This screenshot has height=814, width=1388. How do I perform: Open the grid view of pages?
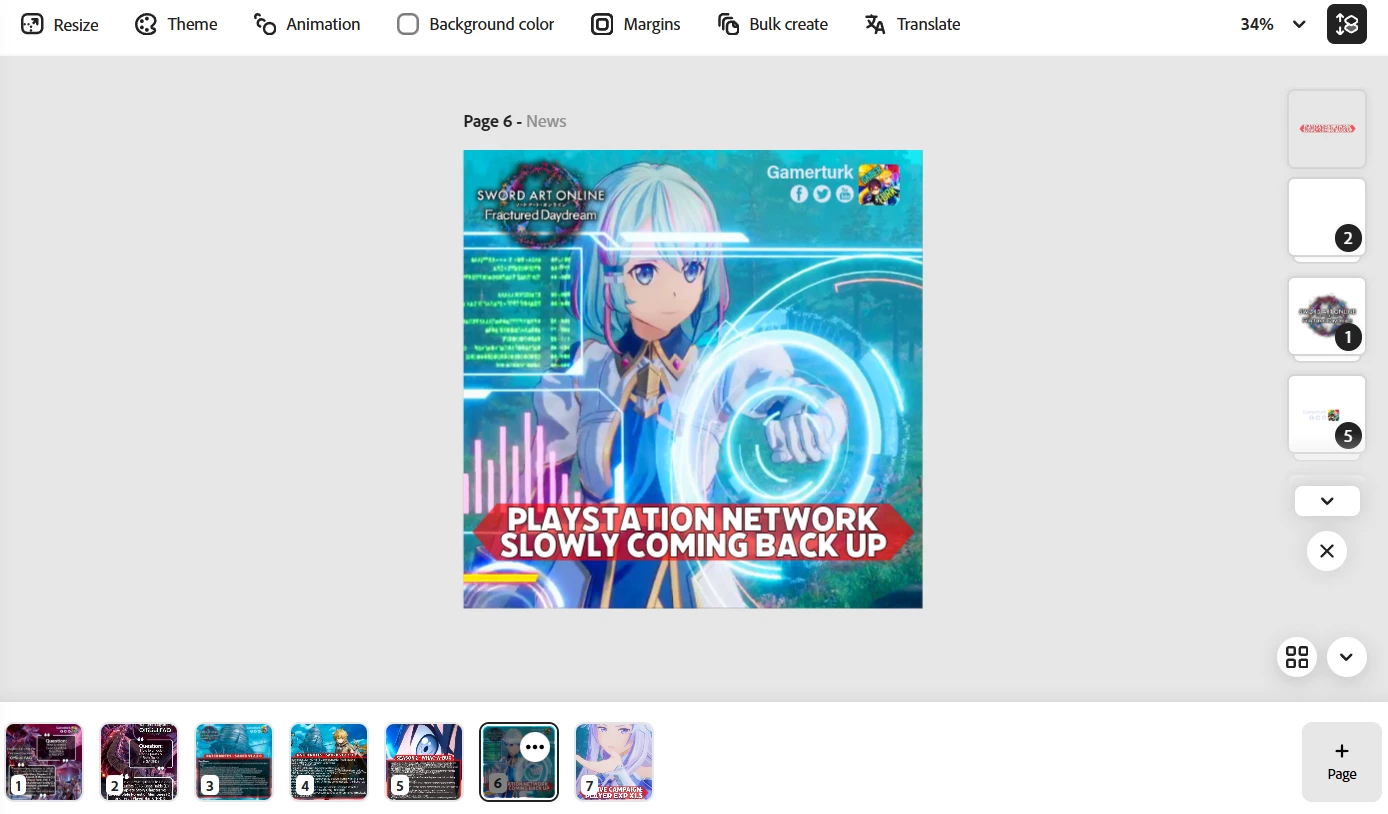pyautogui.click(x=1297, y=657)
